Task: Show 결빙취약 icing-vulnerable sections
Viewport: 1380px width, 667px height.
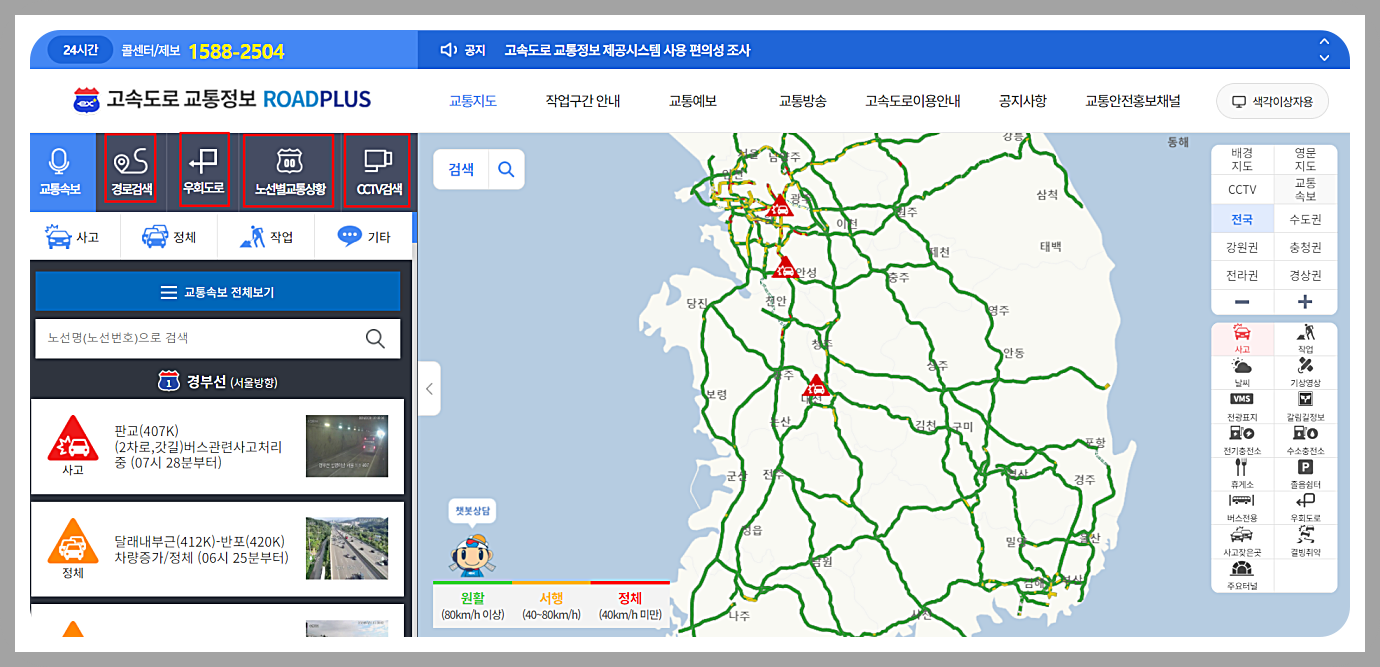Action: (1305, 542)
